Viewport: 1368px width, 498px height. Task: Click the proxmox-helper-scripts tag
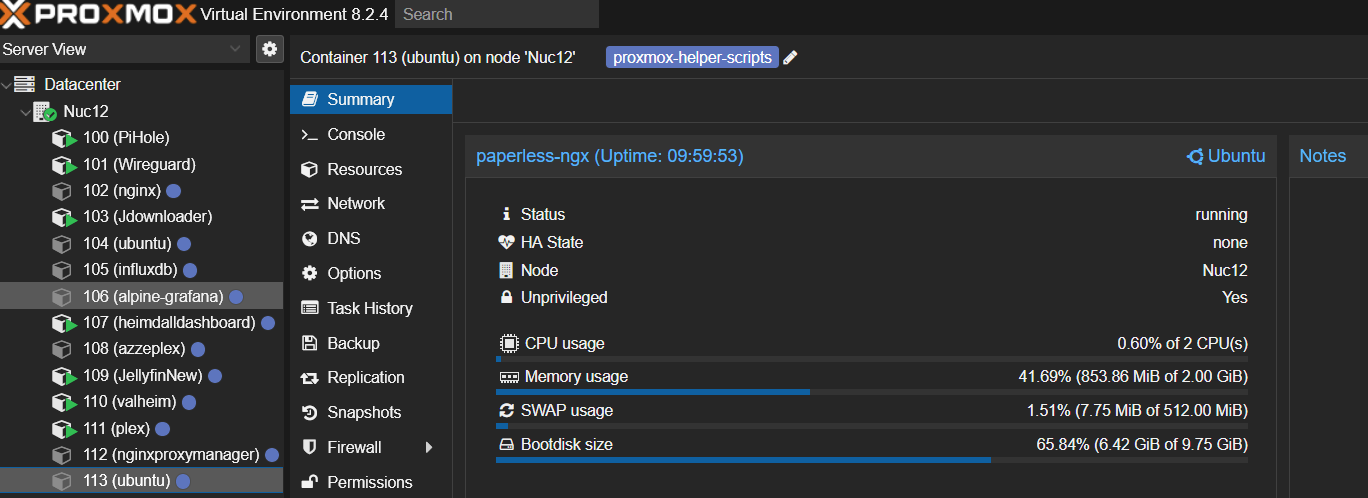point(692,58)
